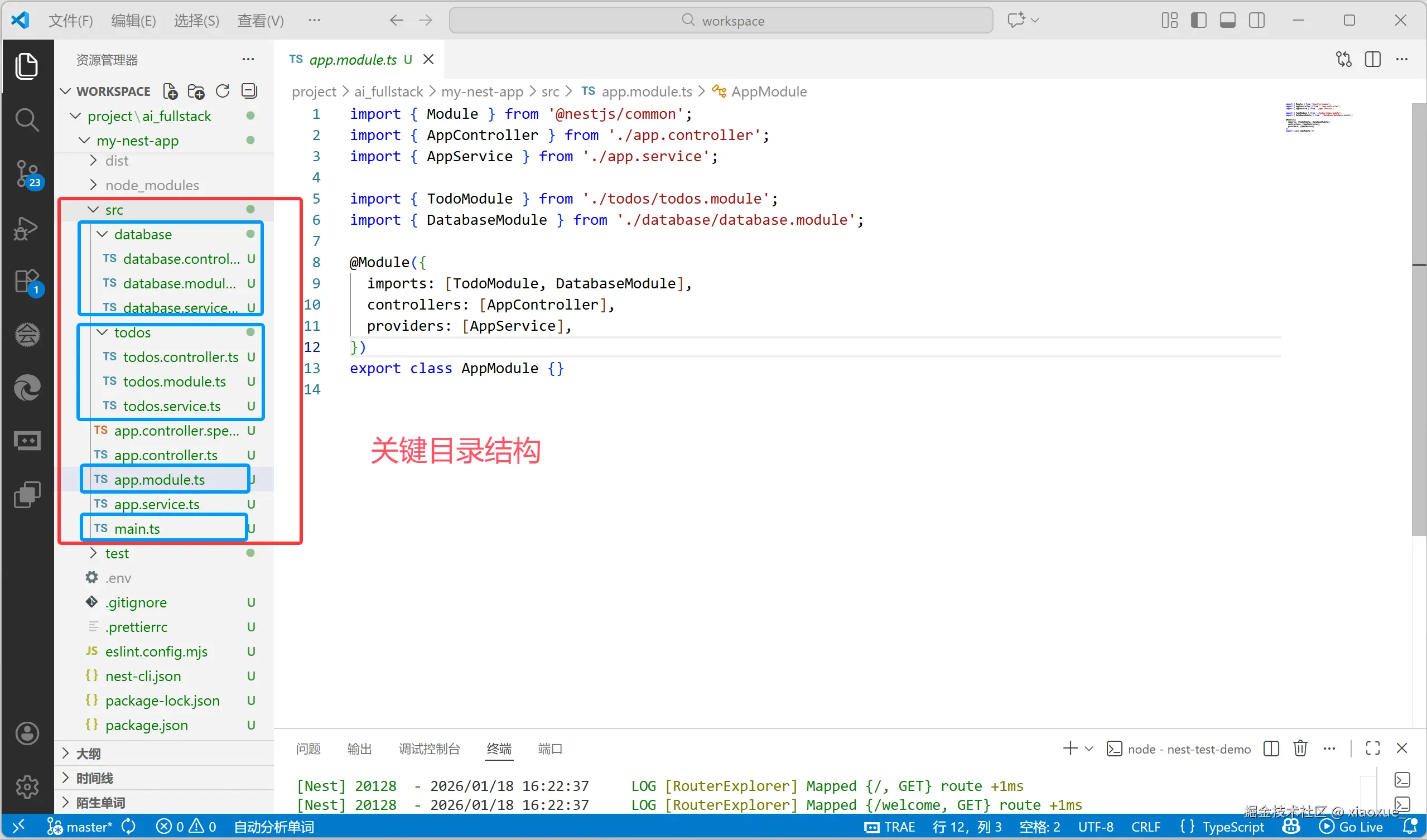The height and width of the screenshot is (840, 1427).
Task: Toggle the primary sidebar visibility
Action: tap(1199, 21)
